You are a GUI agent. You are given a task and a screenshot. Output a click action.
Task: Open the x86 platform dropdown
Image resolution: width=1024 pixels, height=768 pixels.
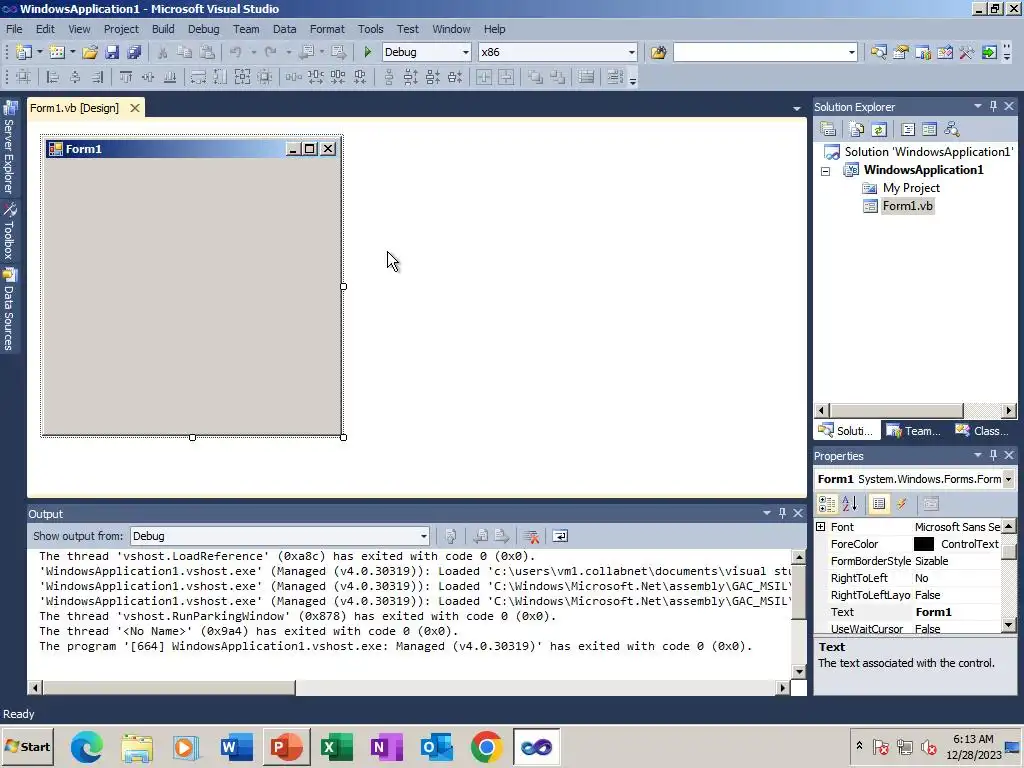632,52
